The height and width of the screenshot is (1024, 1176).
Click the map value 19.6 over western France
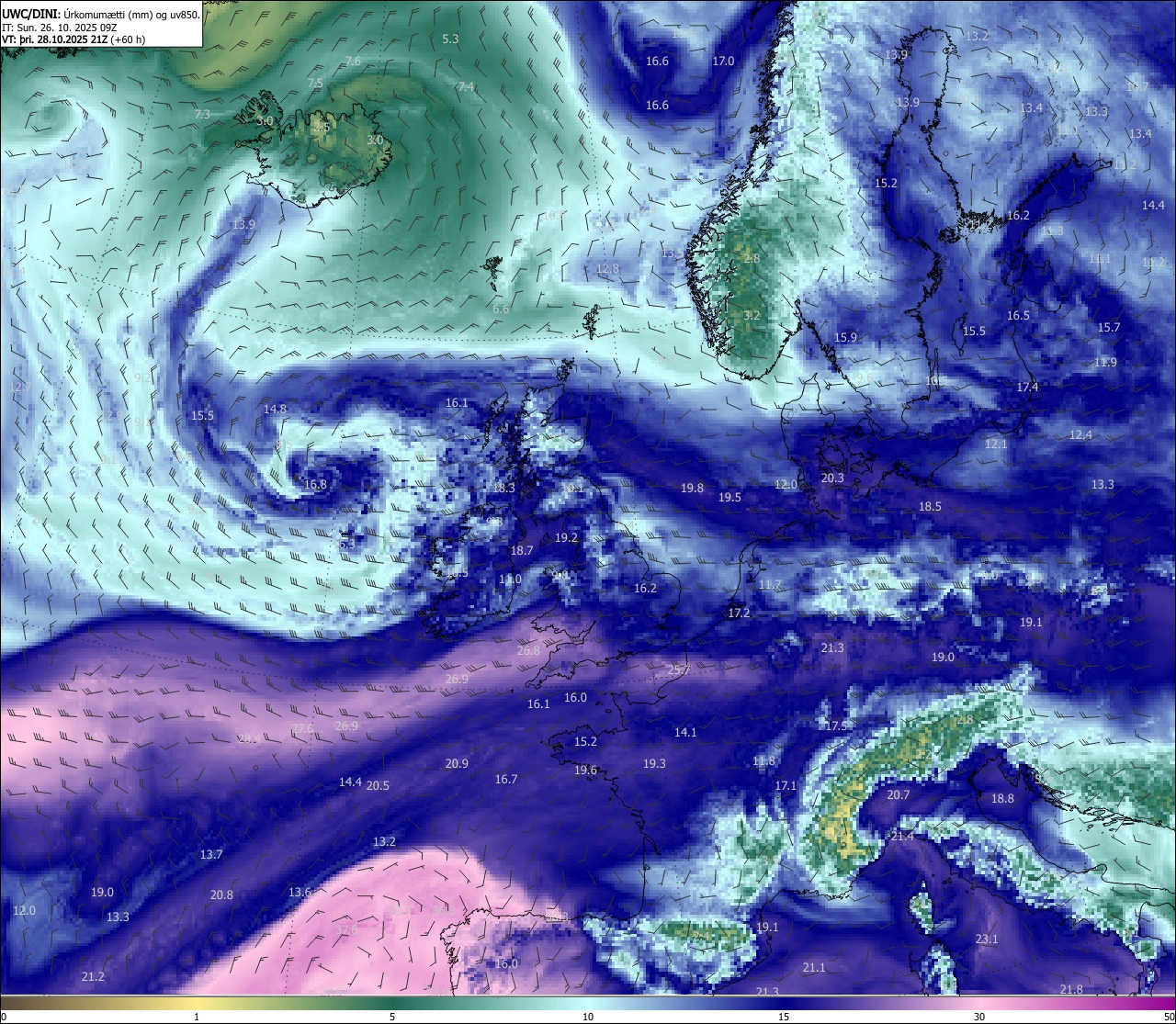click(x=585, y=770)
